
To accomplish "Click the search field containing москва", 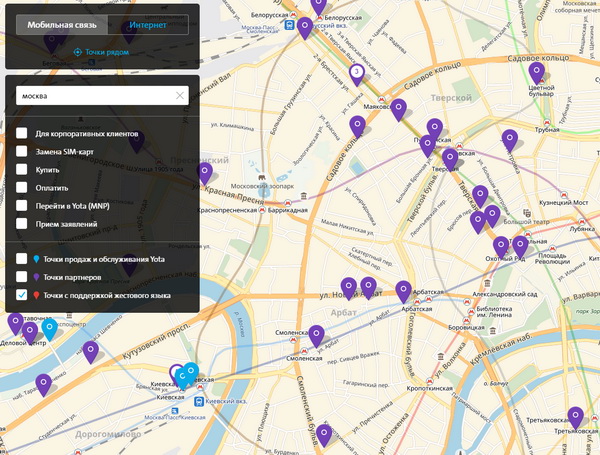I will pyautogui.click(x=102, y=96).
